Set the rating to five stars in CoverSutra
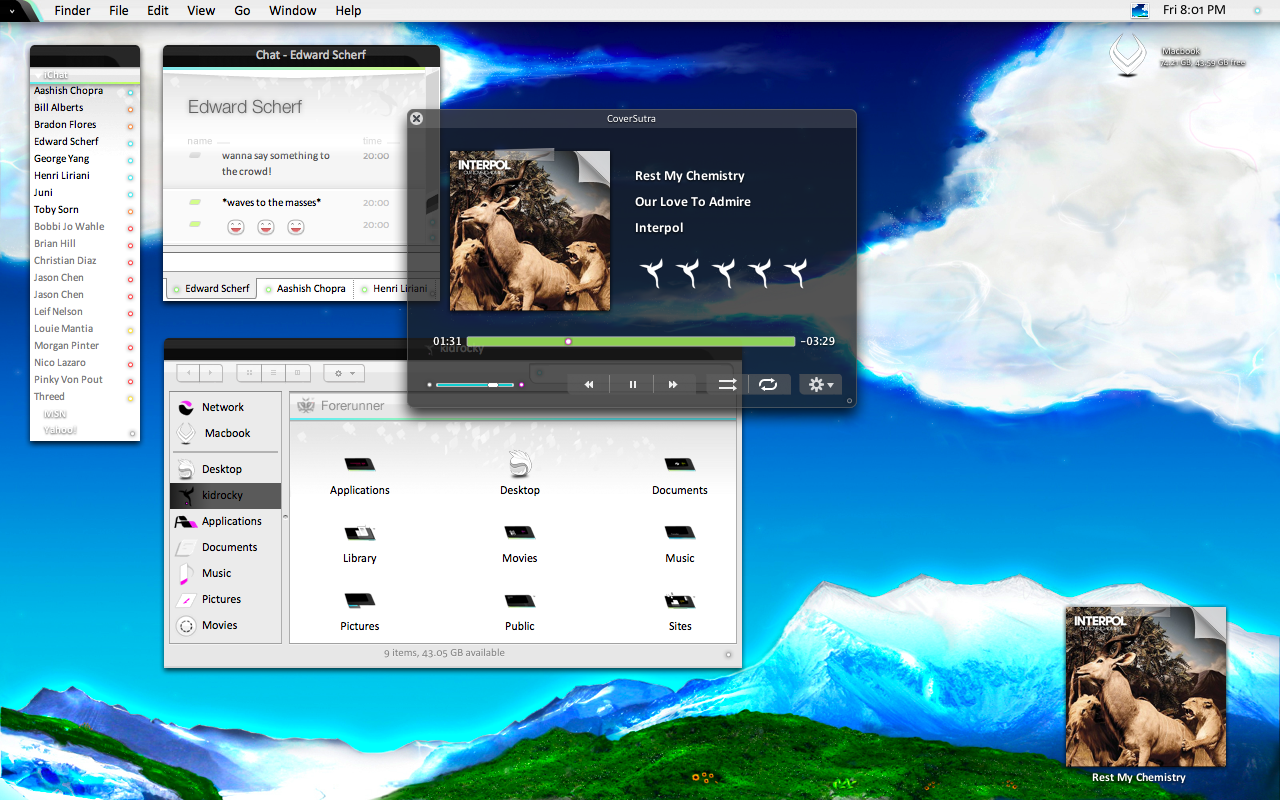 point(796,272)
